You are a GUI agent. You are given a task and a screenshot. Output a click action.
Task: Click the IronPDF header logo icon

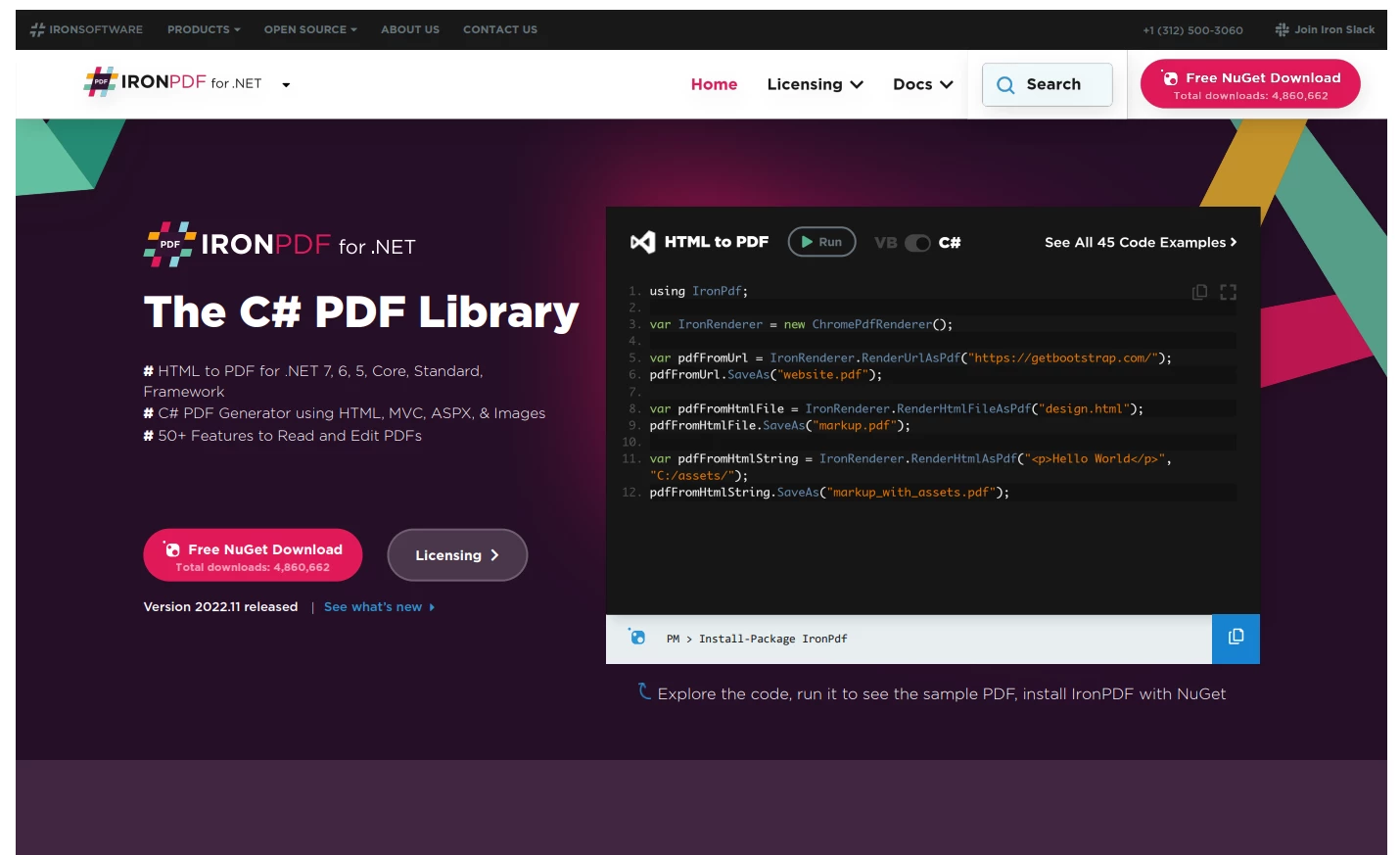point(100,82)
